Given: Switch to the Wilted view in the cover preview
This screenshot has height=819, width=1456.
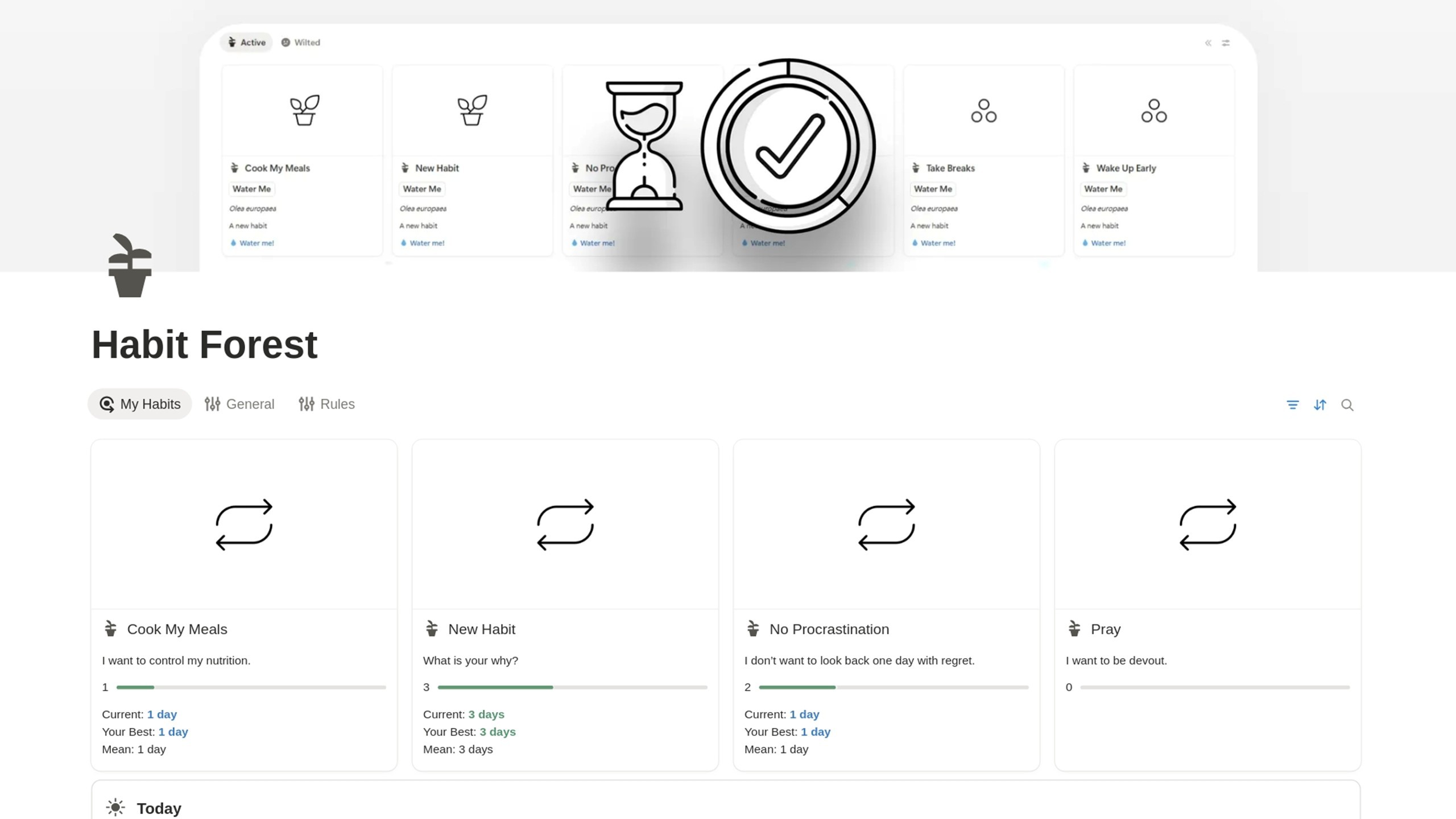Looking at the screenshot, I should pyautogui.click(x=301, y=42).
